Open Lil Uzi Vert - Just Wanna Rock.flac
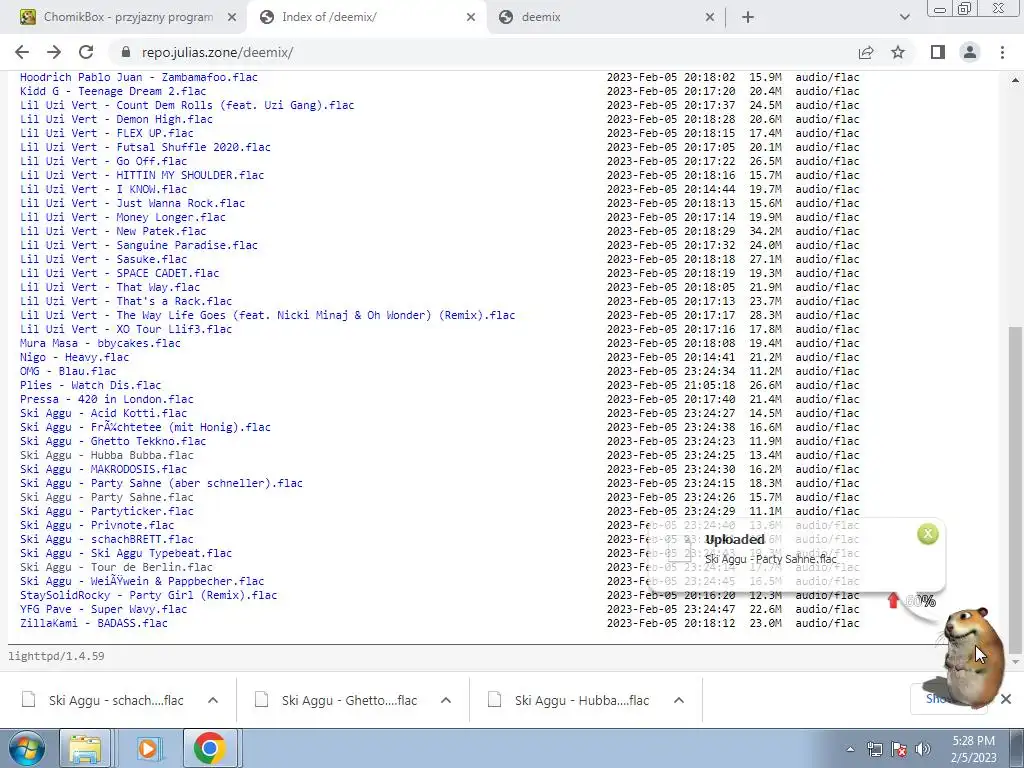The width and height of the screenshot is (1024, 768). 133,203
